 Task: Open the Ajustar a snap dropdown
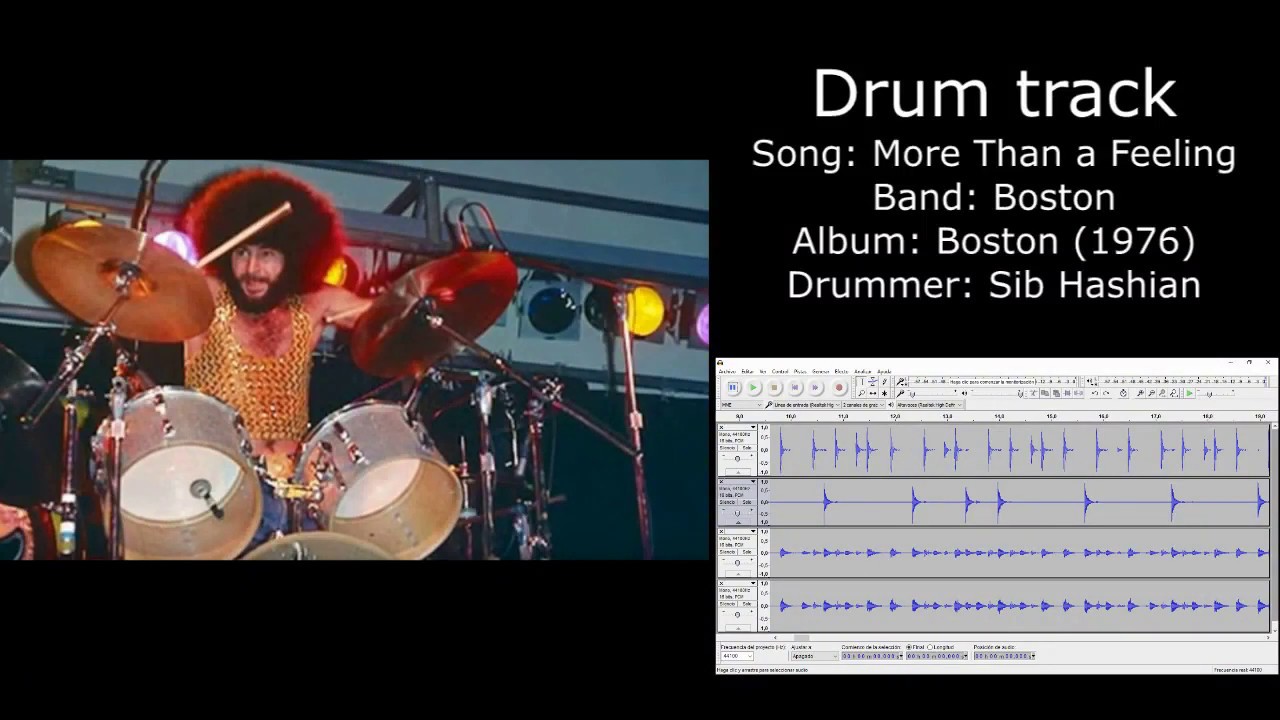815,656
